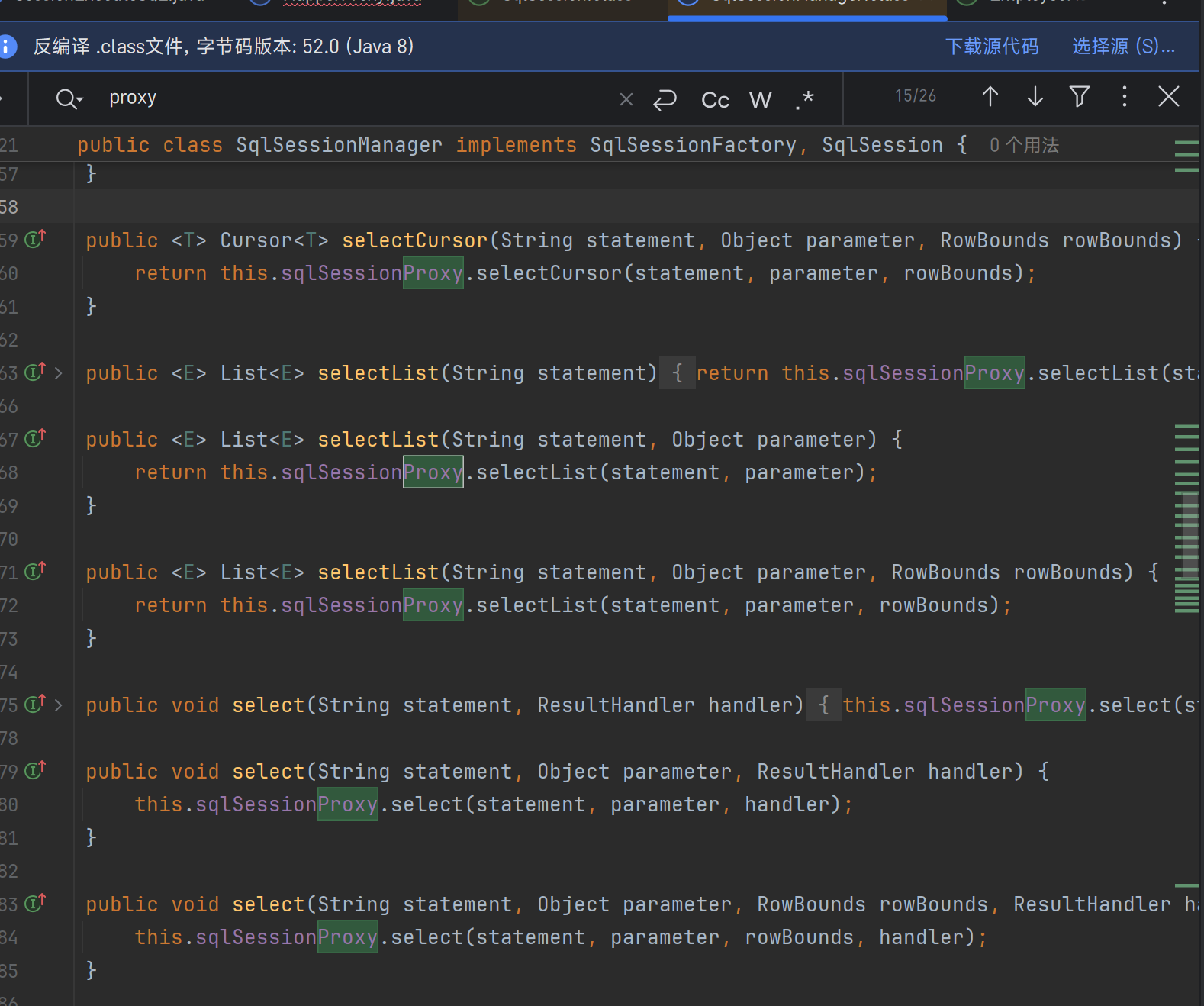Click the SqlSessionFactory interface name

[693, 145]
